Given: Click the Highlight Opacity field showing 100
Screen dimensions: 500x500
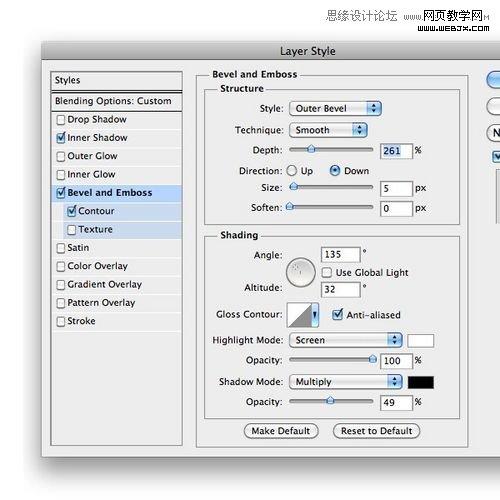Looking at the screenshot, I should click(x=396, y=361).
